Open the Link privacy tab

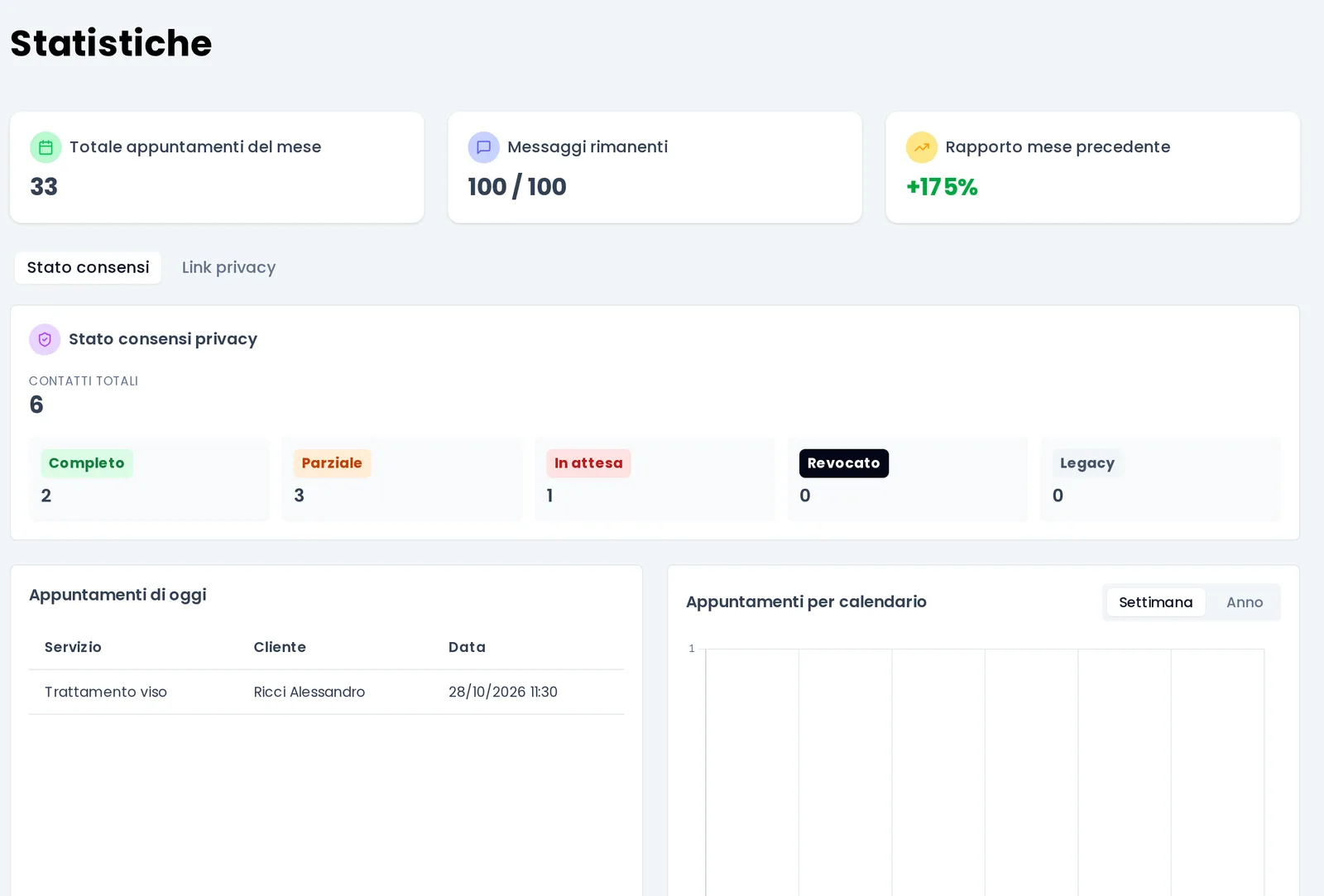pyautogui.click(x=228, y=267)
